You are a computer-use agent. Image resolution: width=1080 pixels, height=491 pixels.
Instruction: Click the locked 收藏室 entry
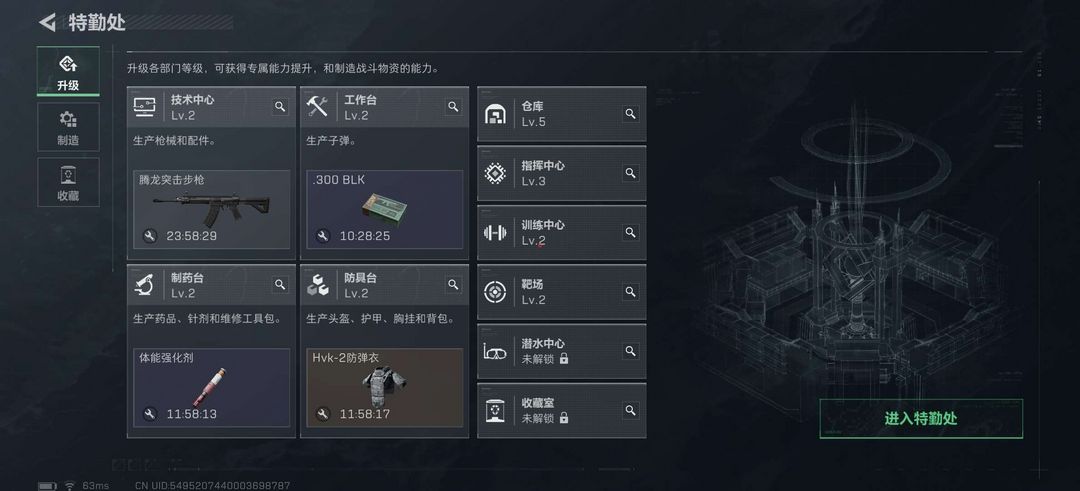(561, 410)
